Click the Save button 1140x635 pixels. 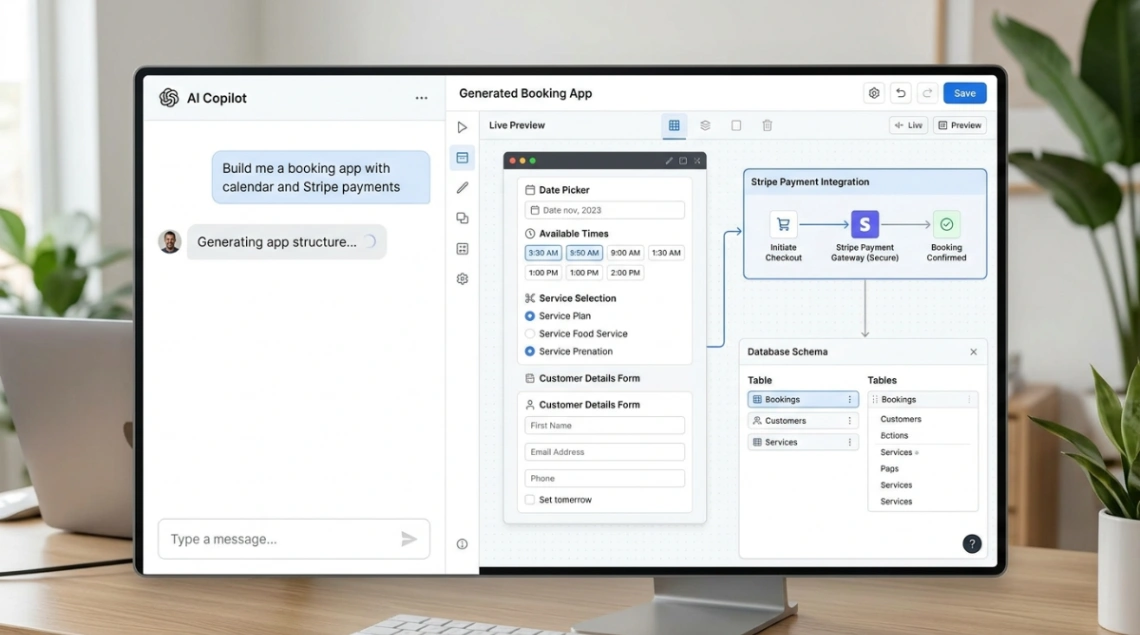point(965,93)
